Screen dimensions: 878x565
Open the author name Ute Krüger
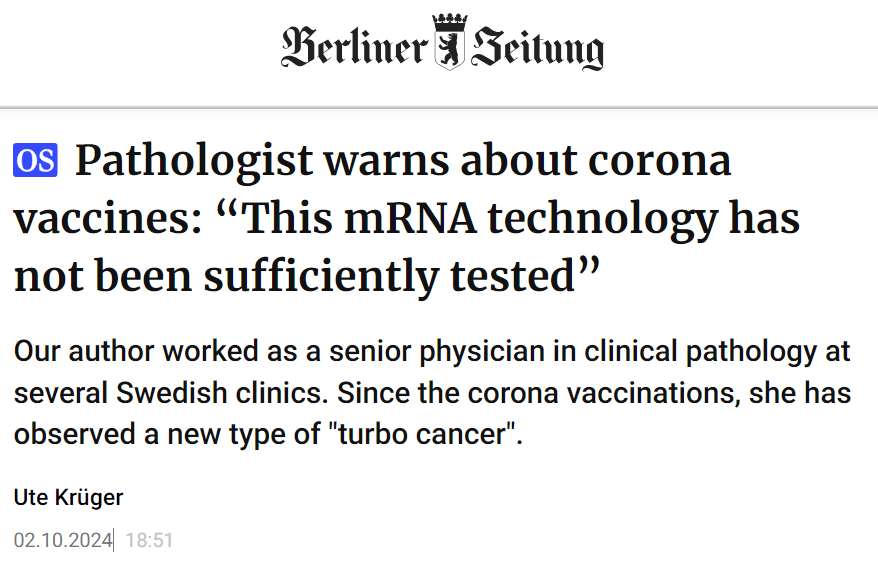pos(68,497)
